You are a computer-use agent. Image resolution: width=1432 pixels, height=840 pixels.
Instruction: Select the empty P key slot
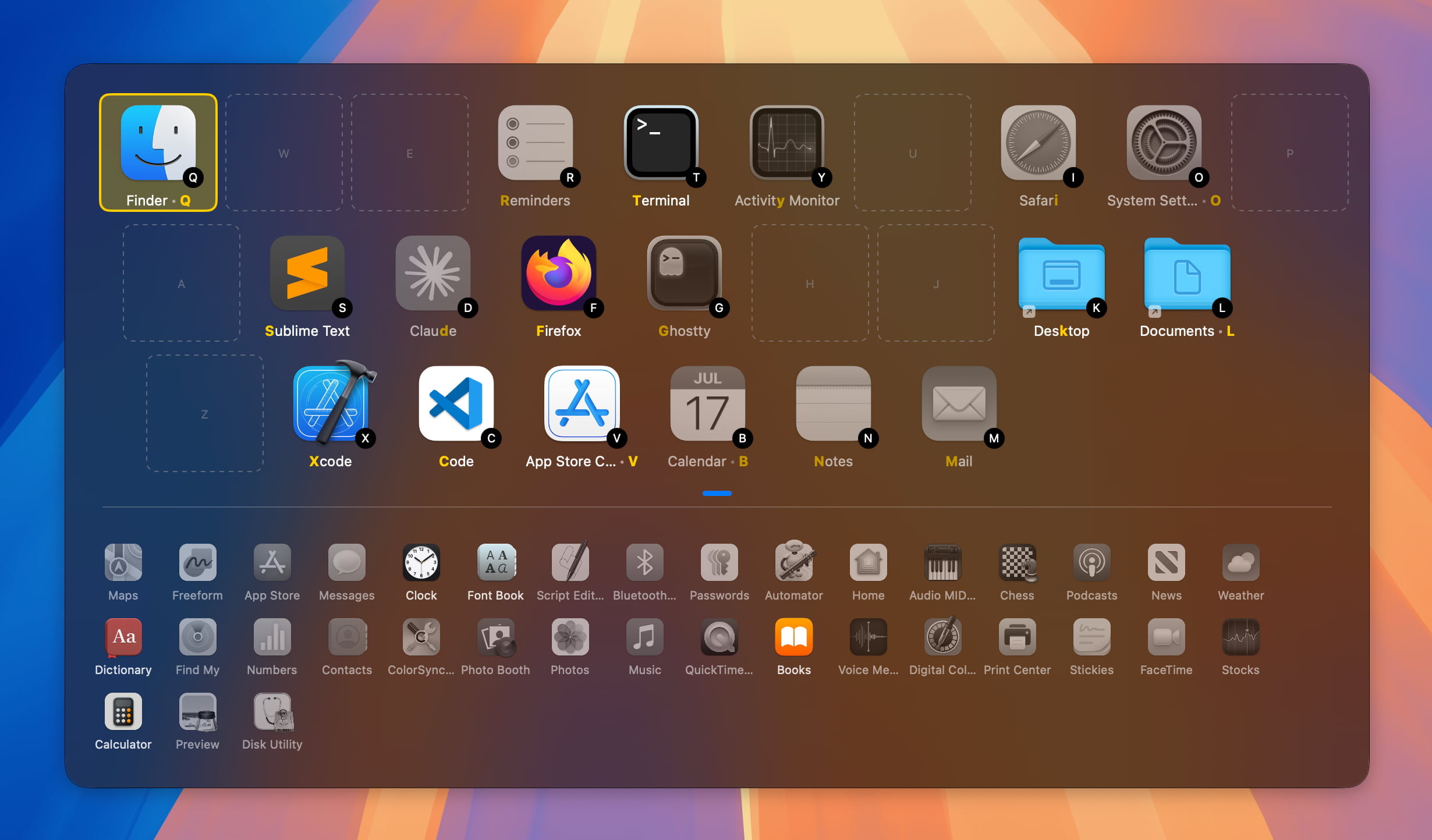[1289, 153]
